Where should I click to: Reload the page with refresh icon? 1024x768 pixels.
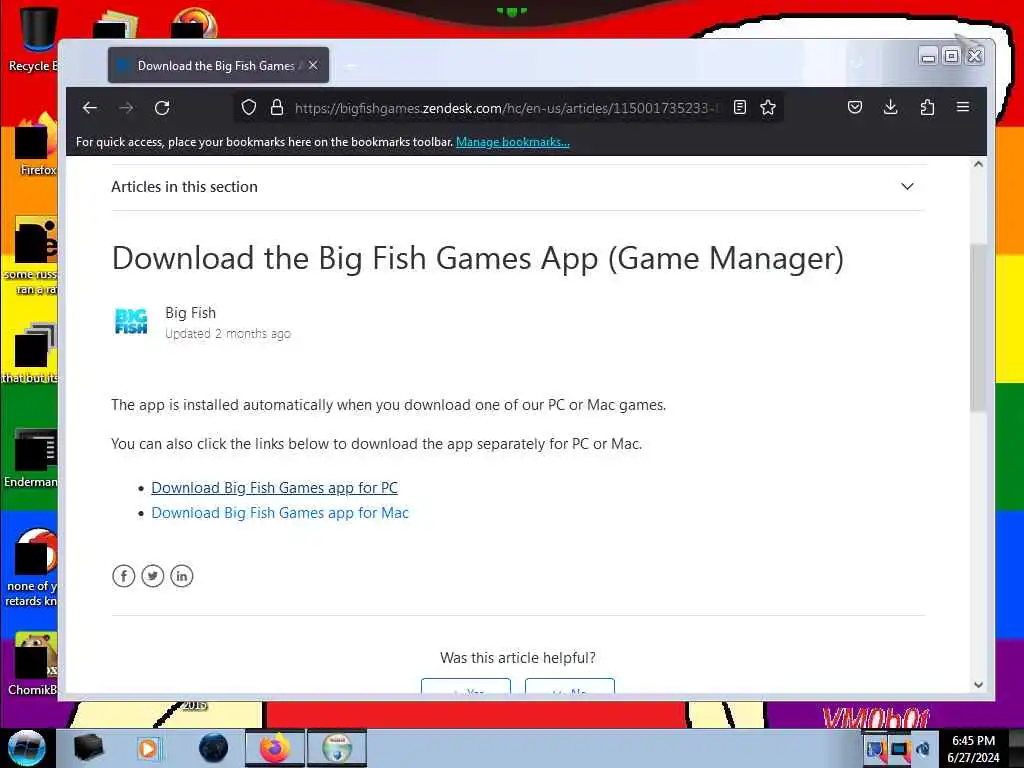click(162, 108)
